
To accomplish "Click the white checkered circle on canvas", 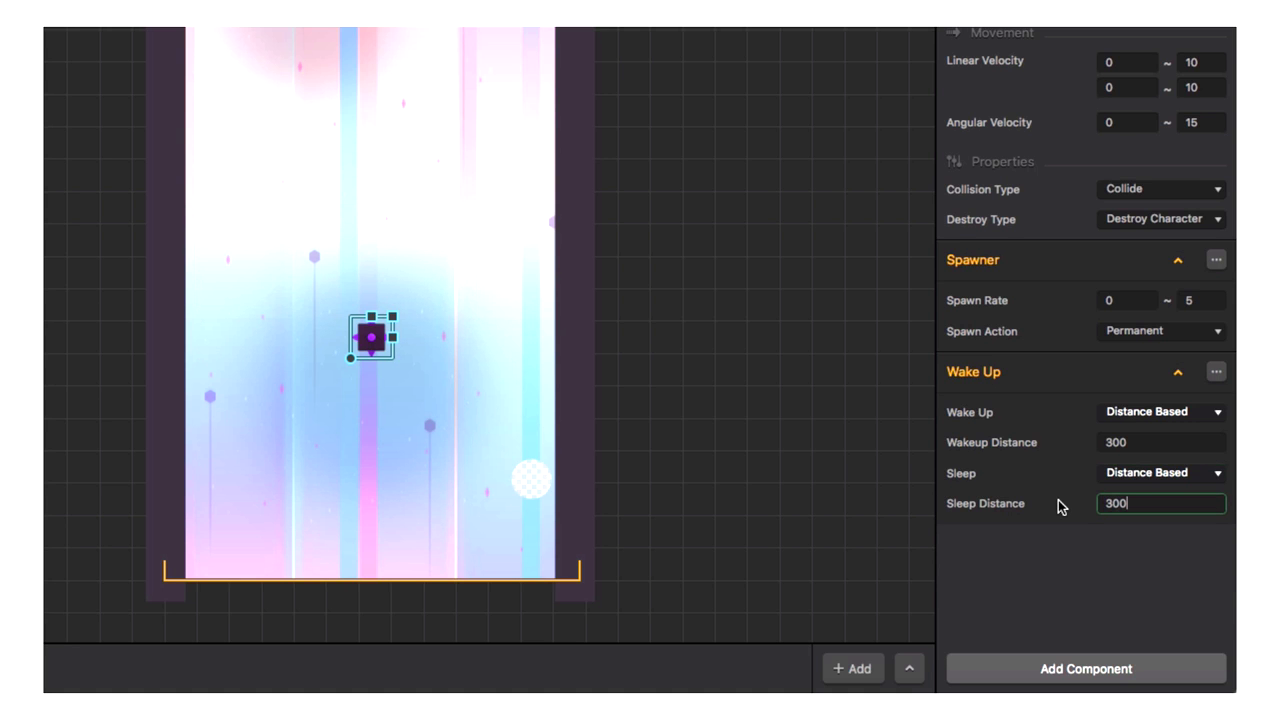I will (531, 479).
